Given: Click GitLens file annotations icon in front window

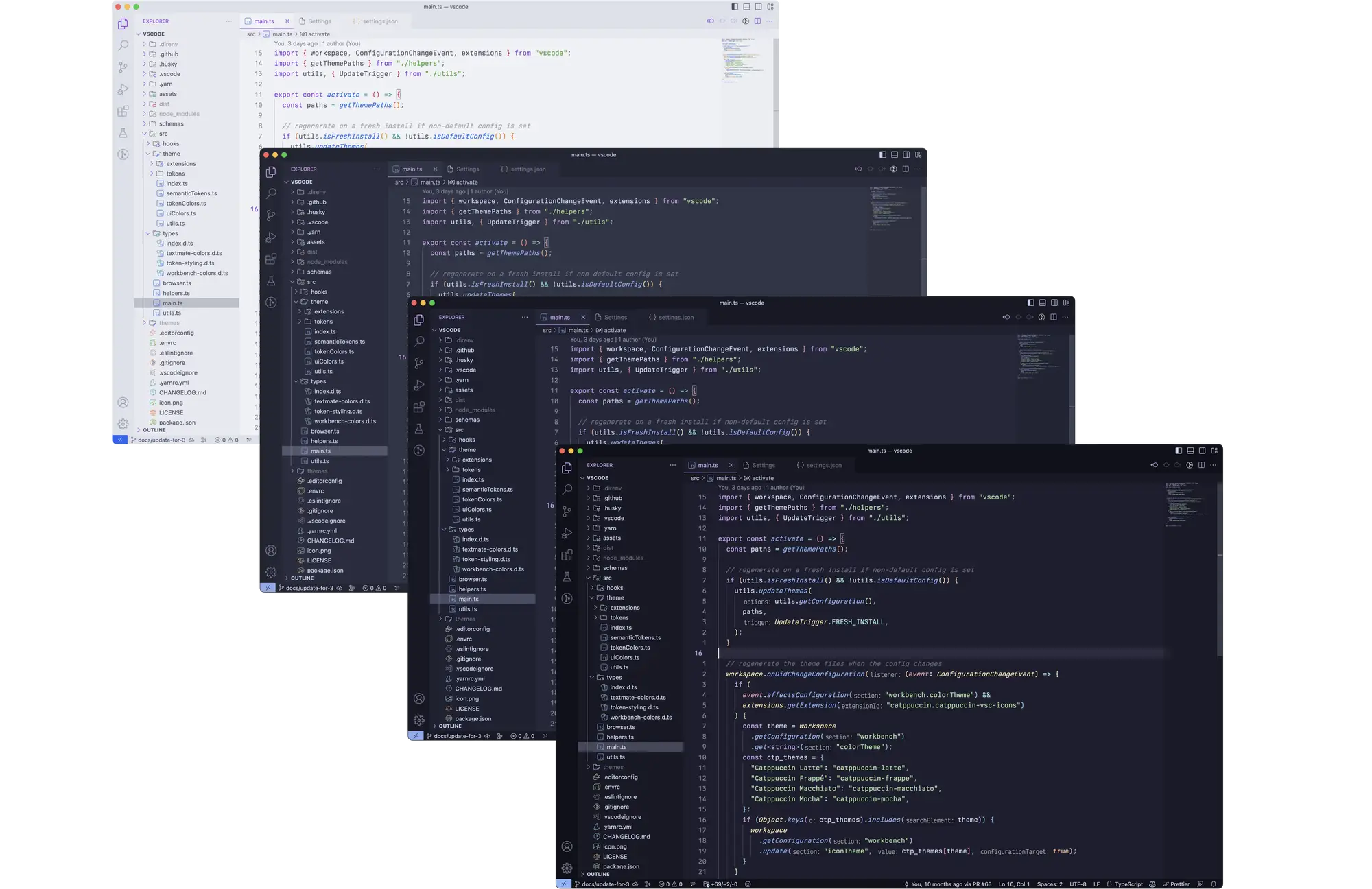Looking at the screenshot, I should click(1190, 465).
